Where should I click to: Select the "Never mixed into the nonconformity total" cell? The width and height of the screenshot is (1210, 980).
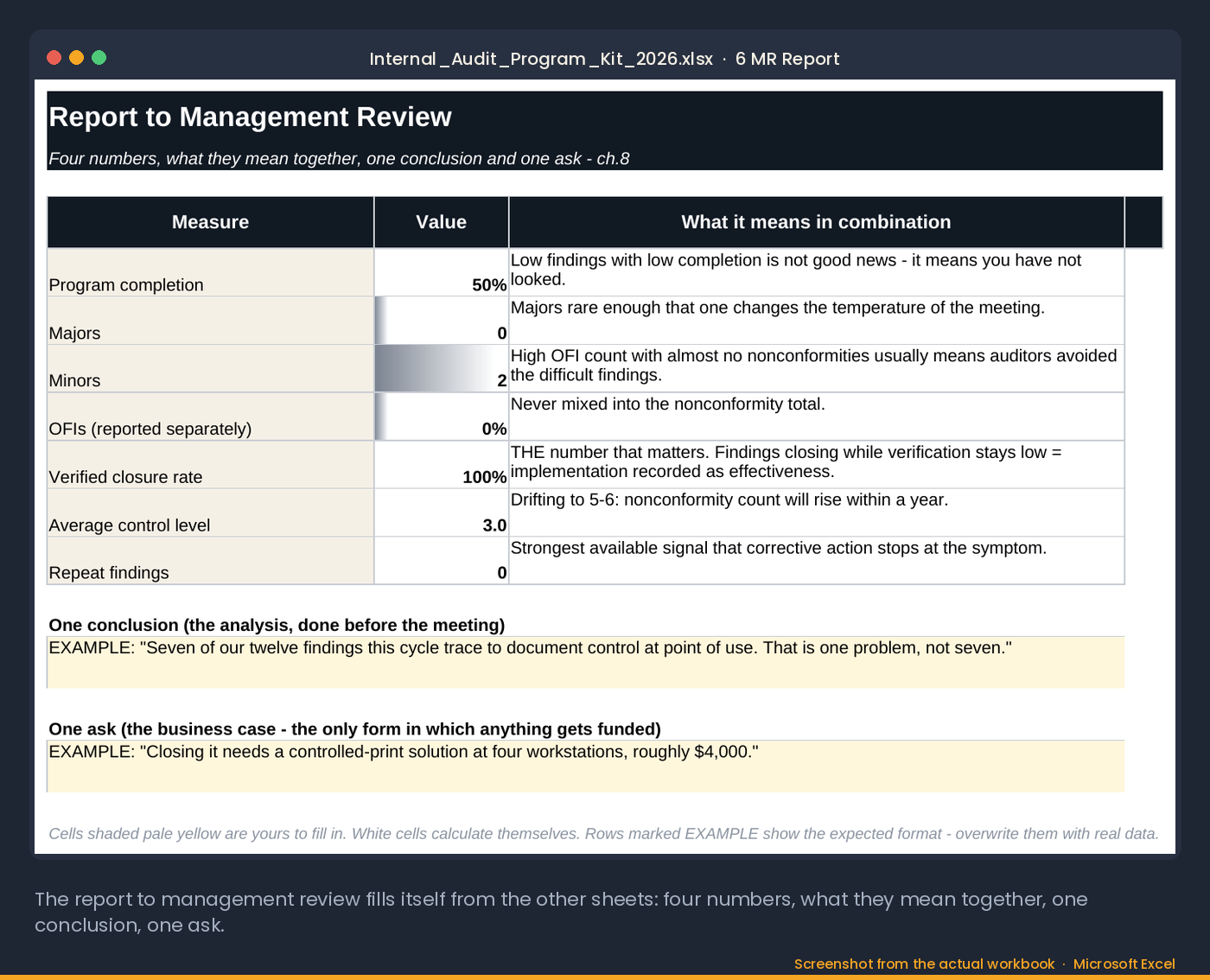click(x=816, y=417)
